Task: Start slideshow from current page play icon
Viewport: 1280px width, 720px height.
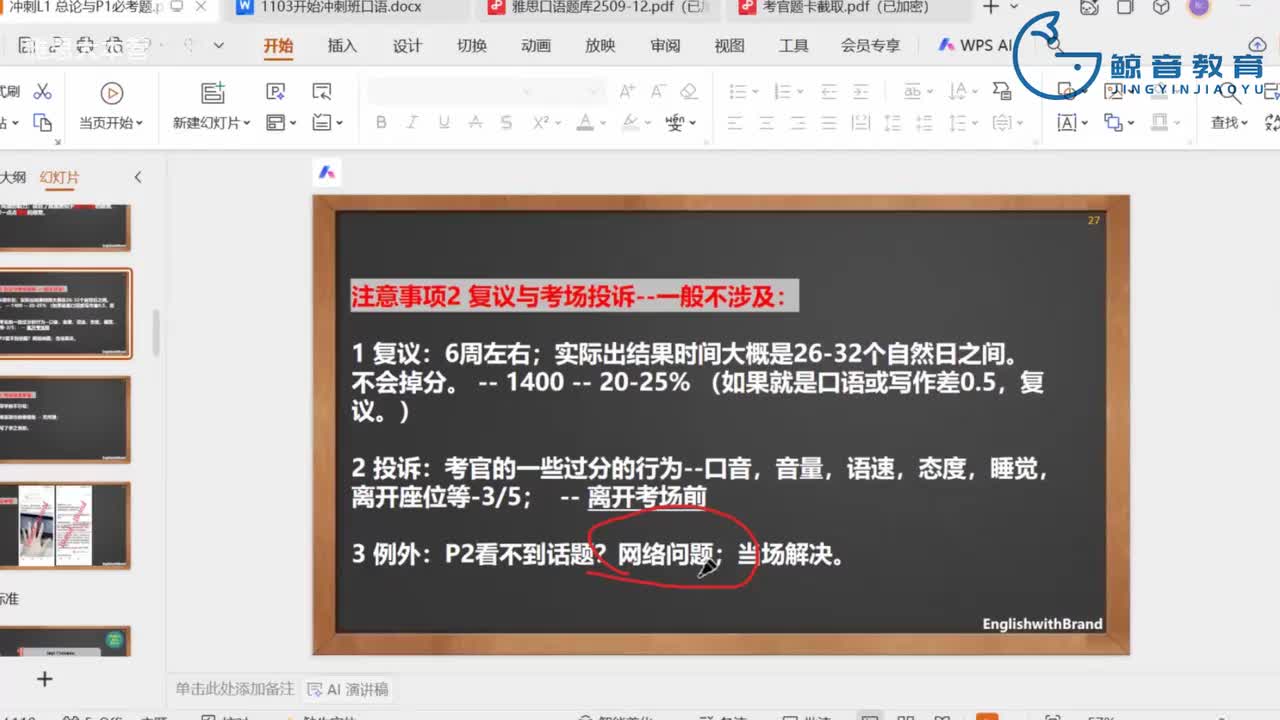Action: tap(111, 93)
